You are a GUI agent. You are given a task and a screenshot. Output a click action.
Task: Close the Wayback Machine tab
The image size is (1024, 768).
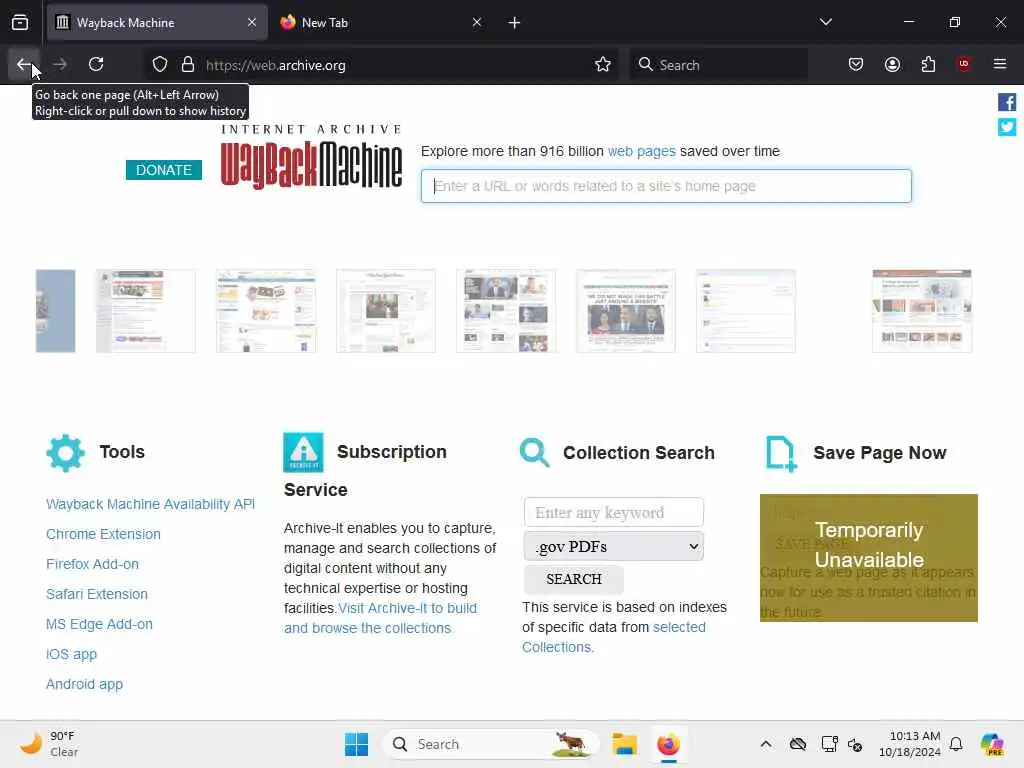pyautogui.click(x=252, y=22)
